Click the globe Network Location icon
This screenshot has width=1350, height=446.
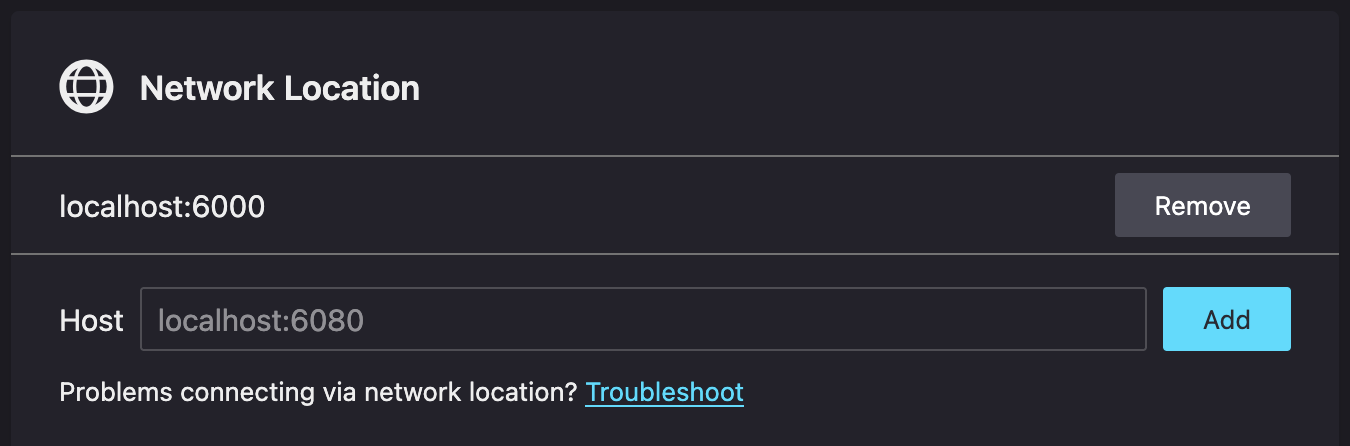(86, 87)
